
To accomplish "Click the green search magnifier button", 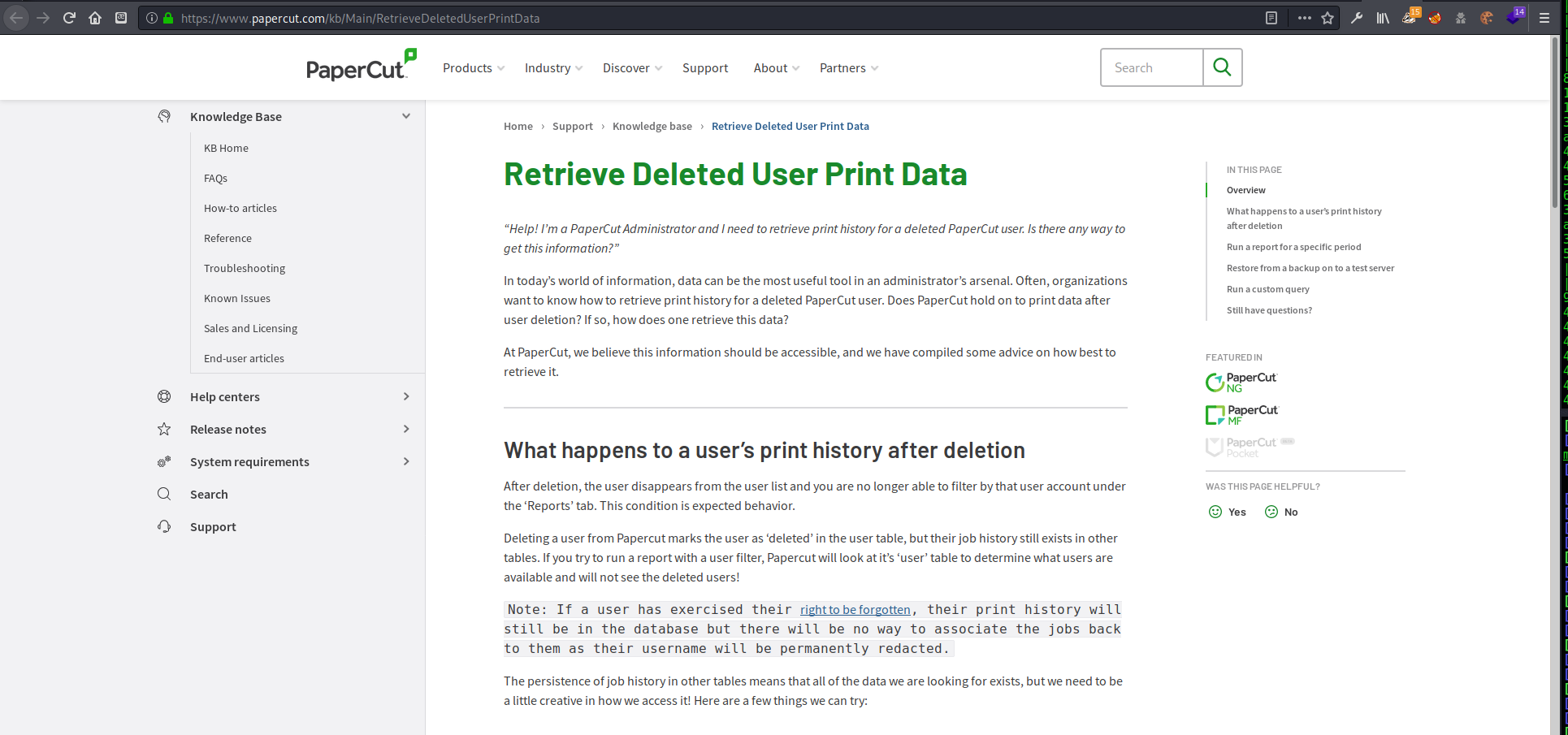I will 1222,67.
